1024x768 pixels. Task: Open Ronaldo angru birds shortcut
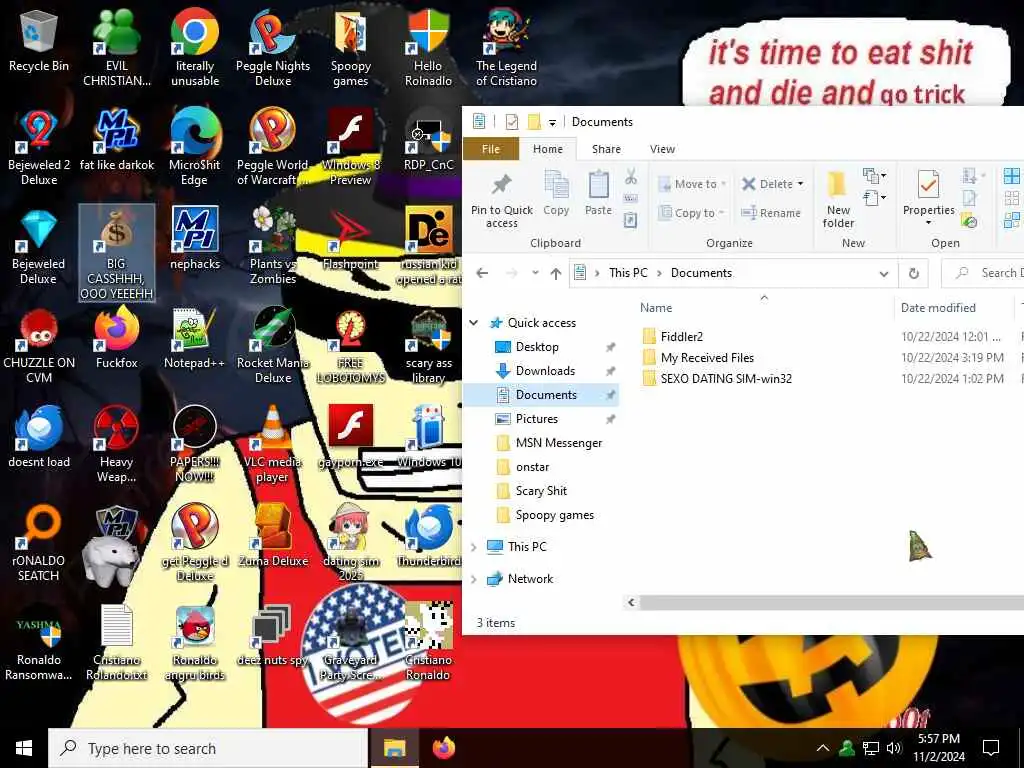195,643
